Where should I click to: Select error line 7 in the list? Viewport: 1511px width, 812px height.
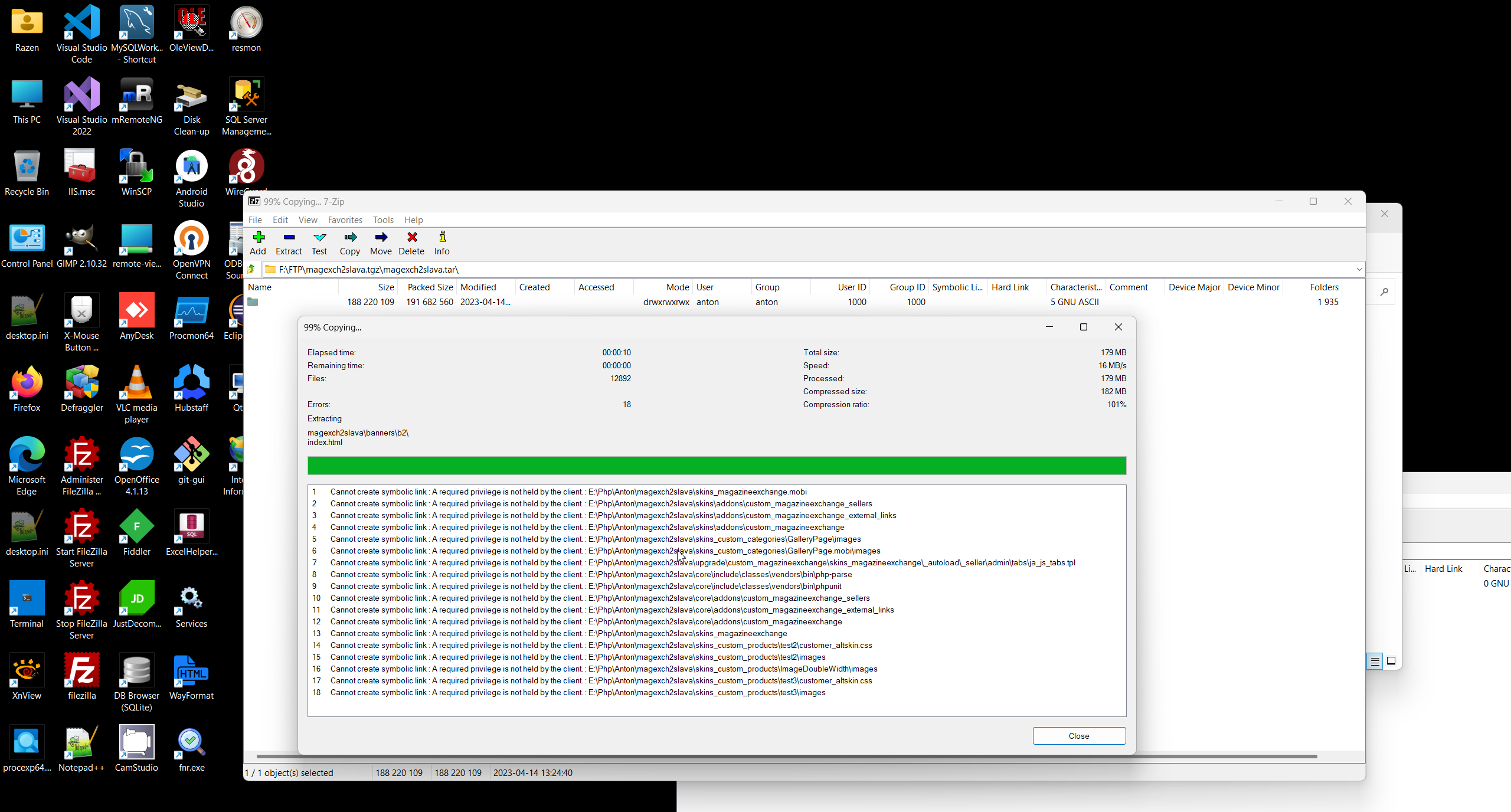[702, 562]
